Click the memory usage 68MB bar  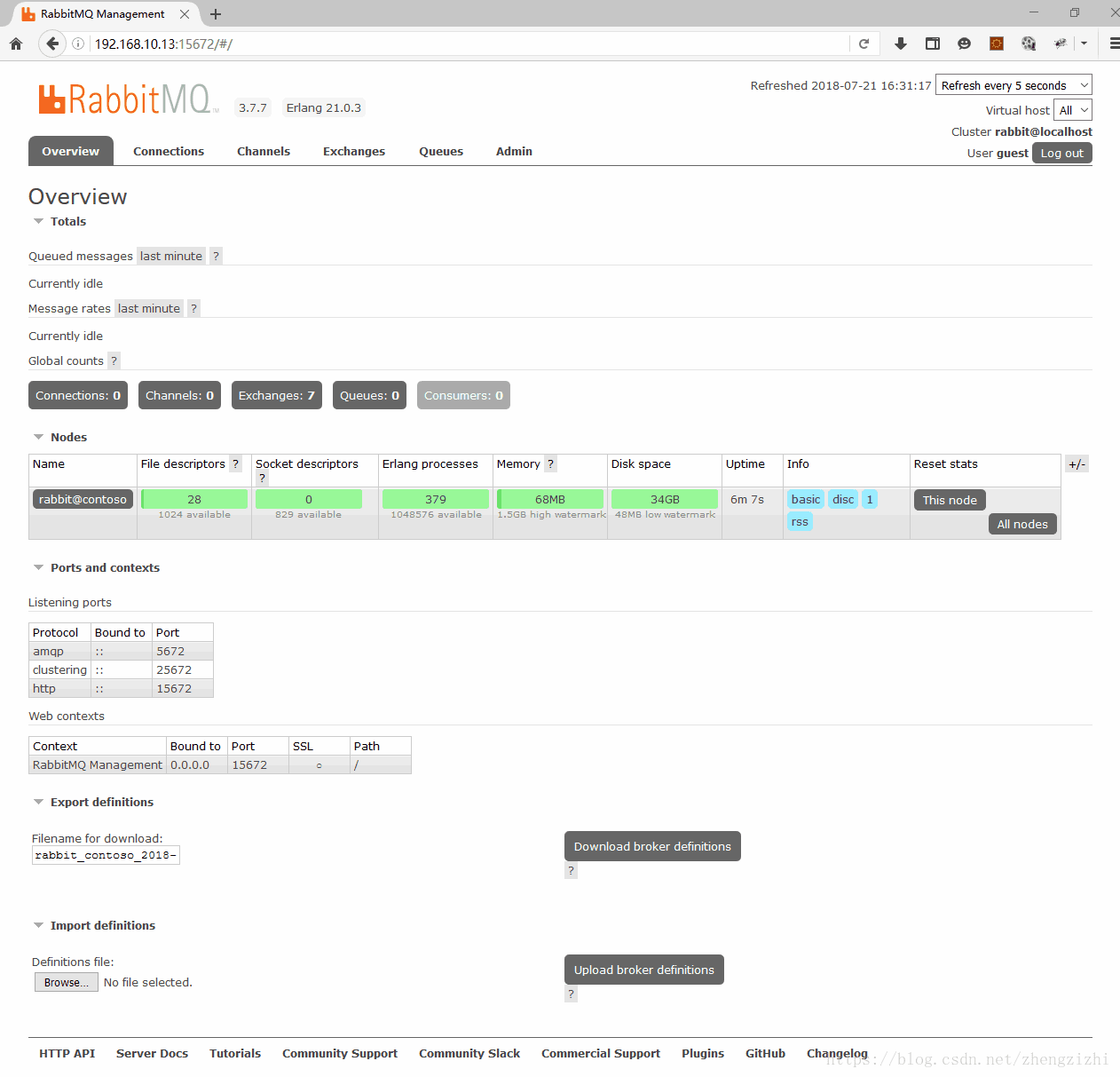point(550,499)
